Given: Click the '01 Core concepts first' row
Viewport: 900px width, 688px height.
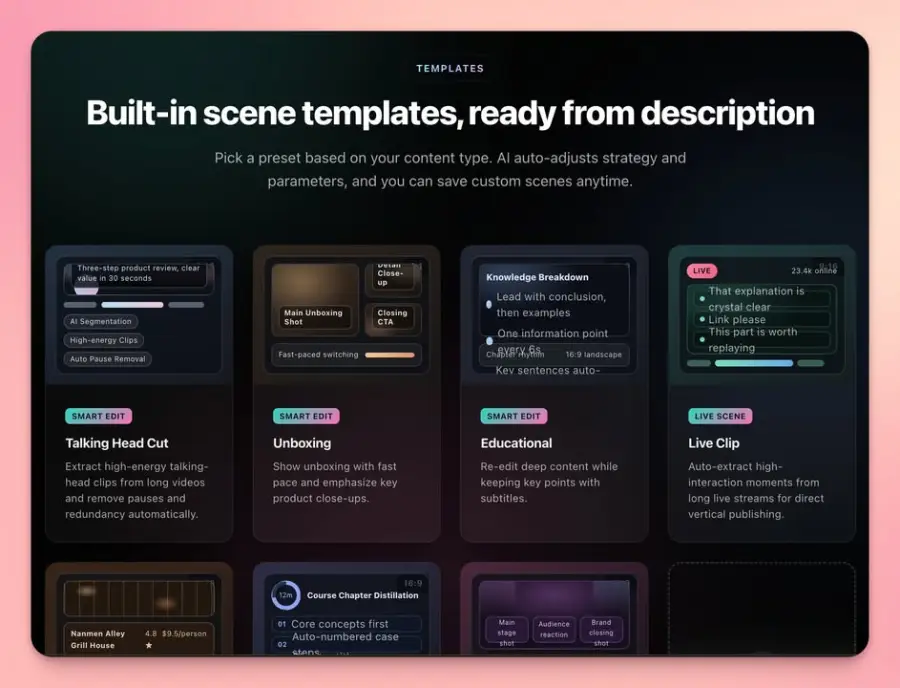Looking at the screenshot, I should (x=346, y=624).
